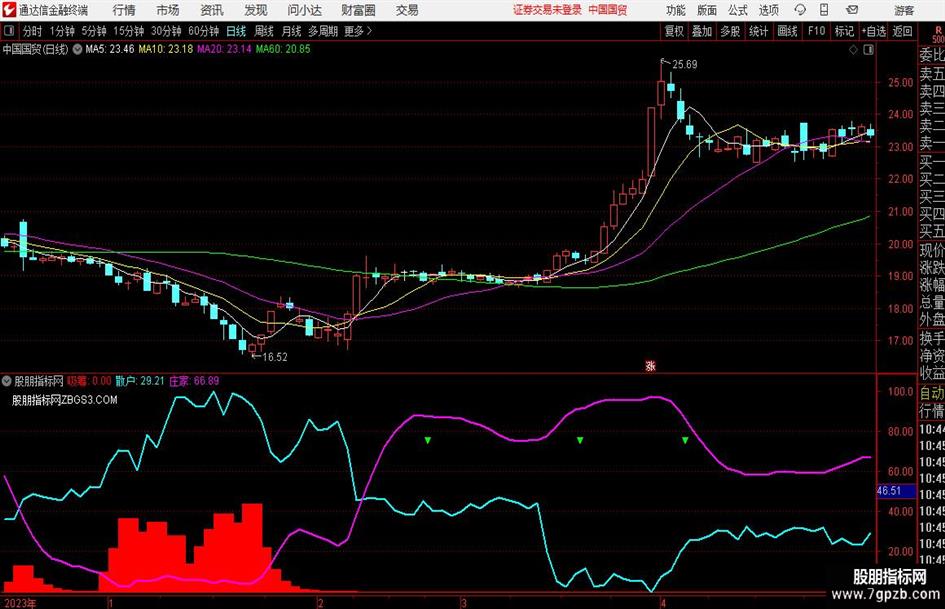Open the mail envelope icon
The image size is (945, 609).
point(852,10)
